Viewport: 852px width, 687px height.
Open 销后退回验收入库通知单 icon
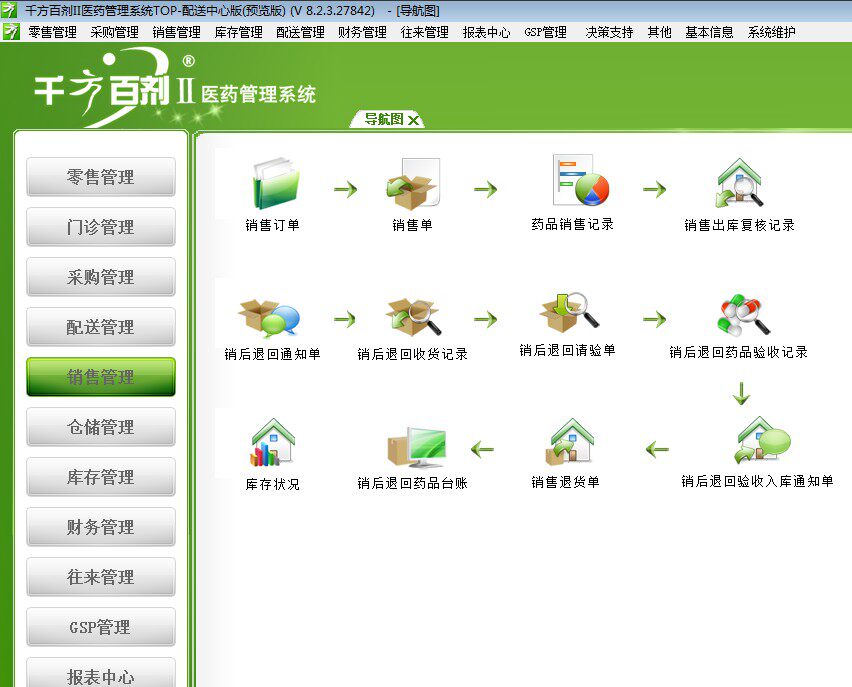(763, 440)
